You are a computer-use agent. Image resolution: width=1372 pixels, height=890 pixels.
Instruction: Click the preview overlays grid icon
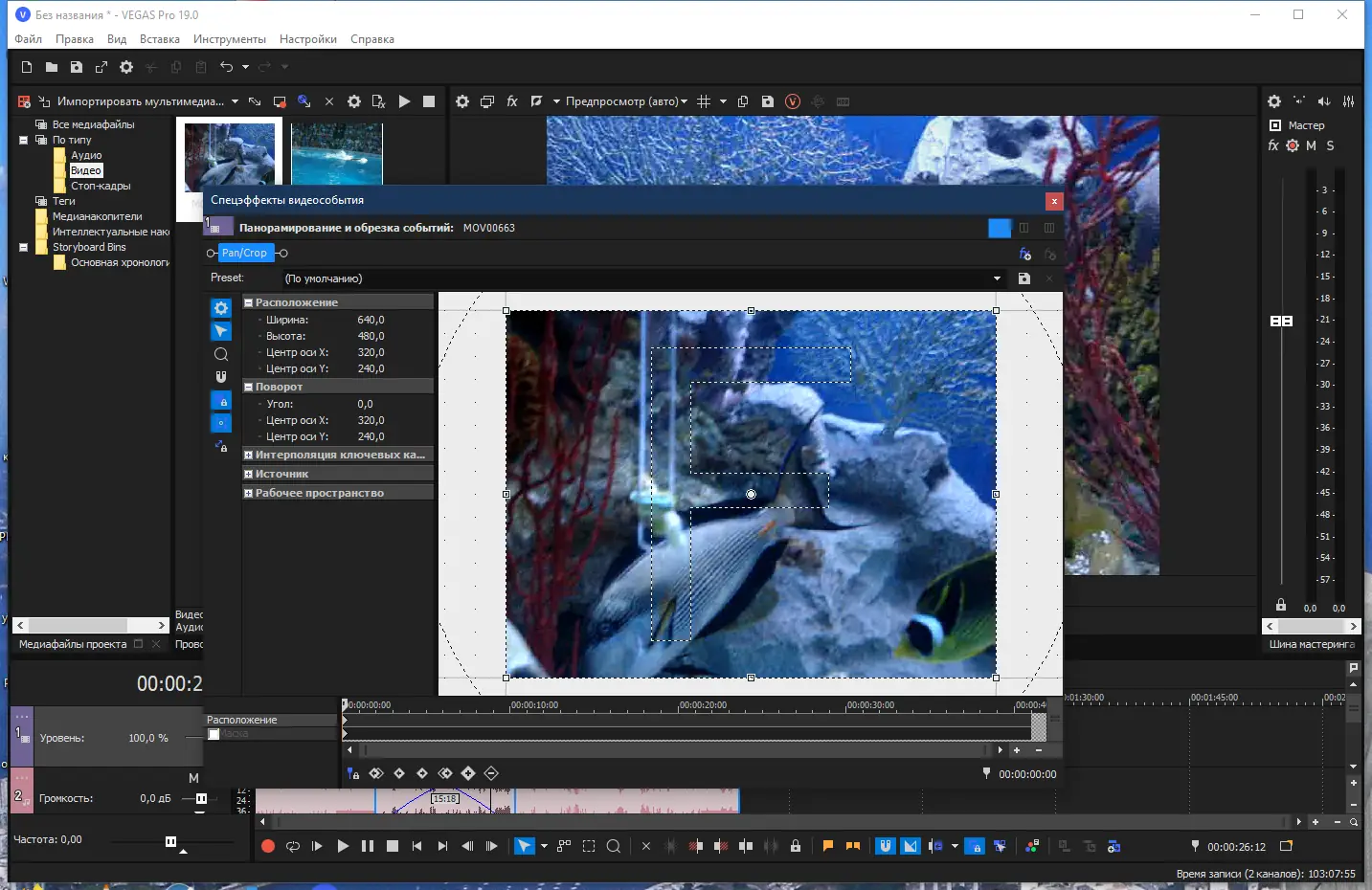point(704,101)
